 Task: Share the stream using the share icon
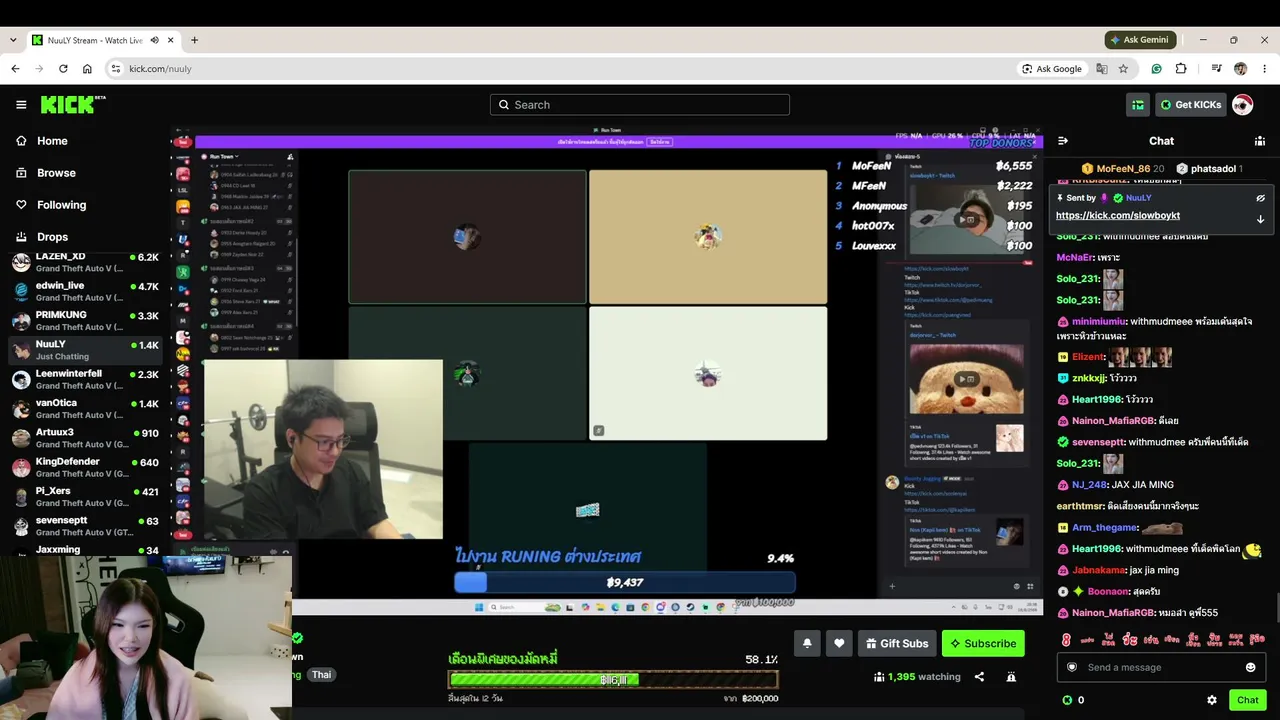pos(979,677)
